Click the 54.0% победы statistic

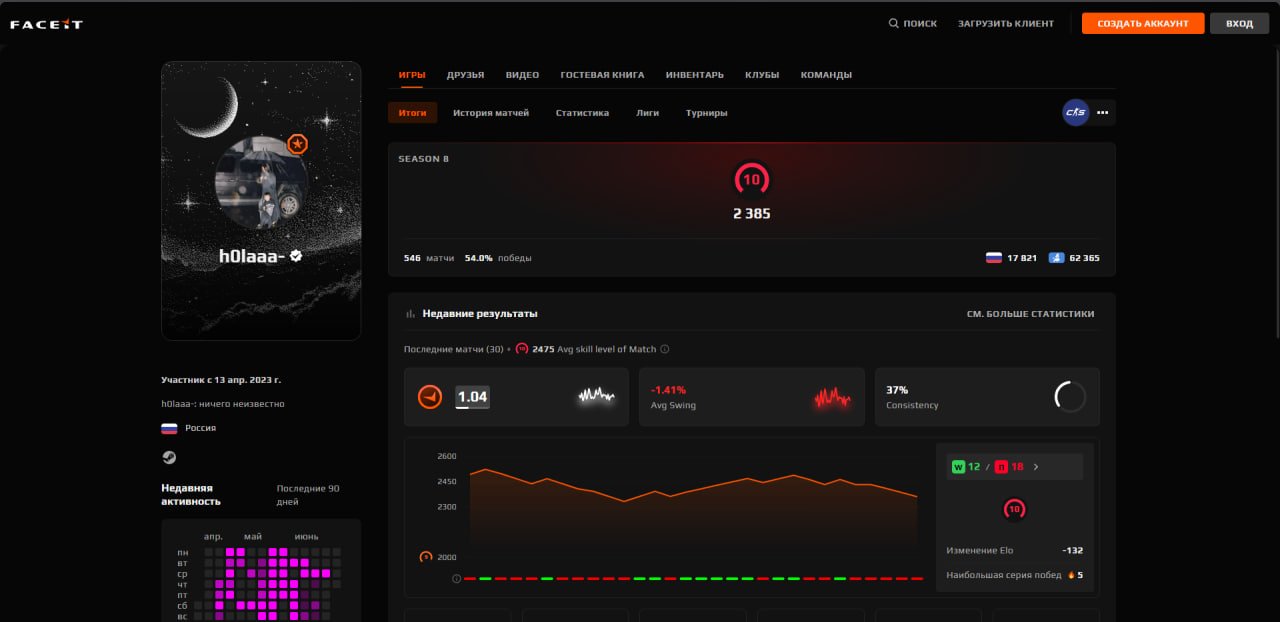(498, 258)
